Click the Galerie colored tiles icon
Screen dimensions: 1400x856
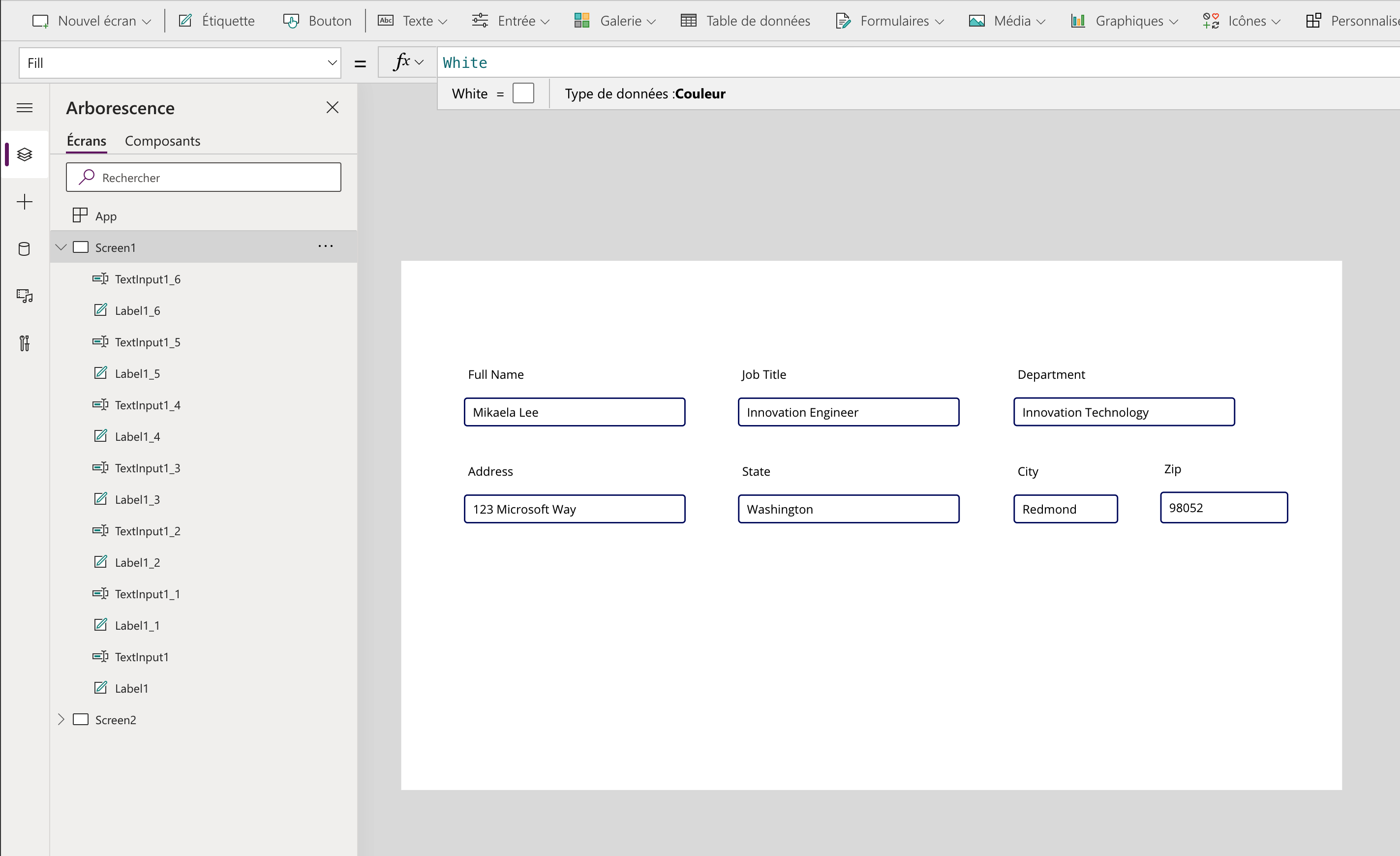click(x=582, y=21)
